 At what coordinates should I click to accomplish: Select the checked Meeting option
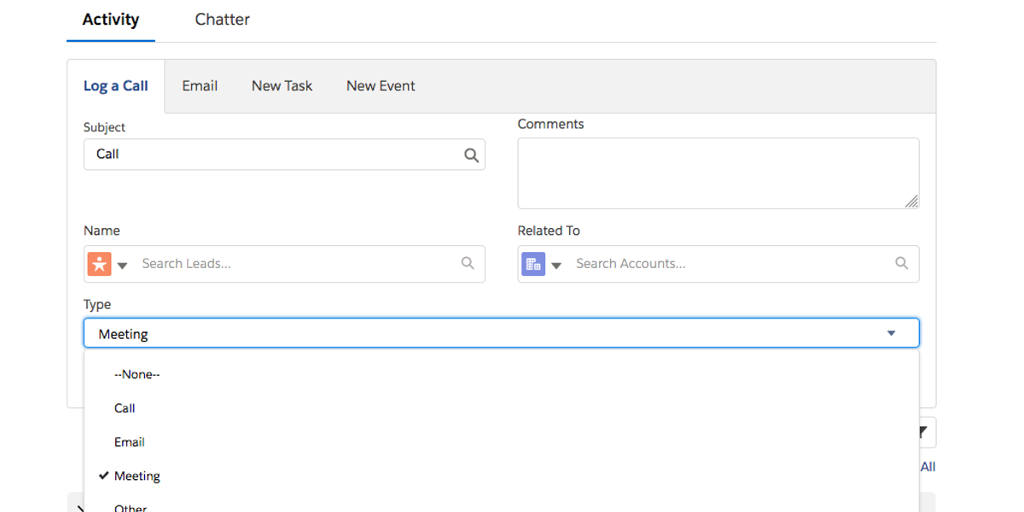(x=137, y=477)
